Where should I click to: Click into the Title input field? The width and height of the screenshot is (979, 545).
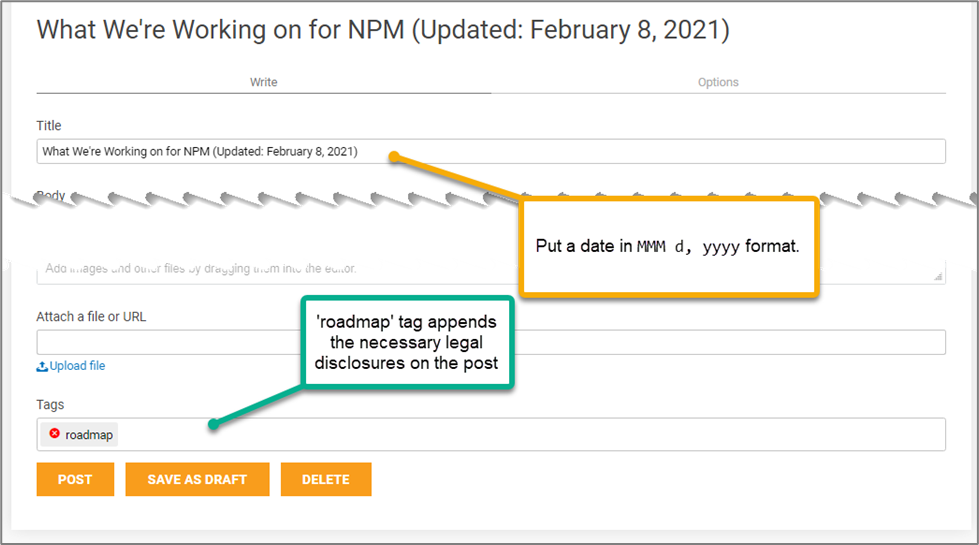[491, 151]
